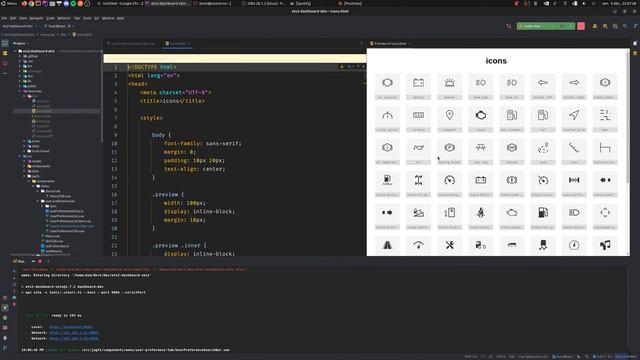Close the icons.html editor tab
This screenshot has width=640, height=360.
[189, 44]
